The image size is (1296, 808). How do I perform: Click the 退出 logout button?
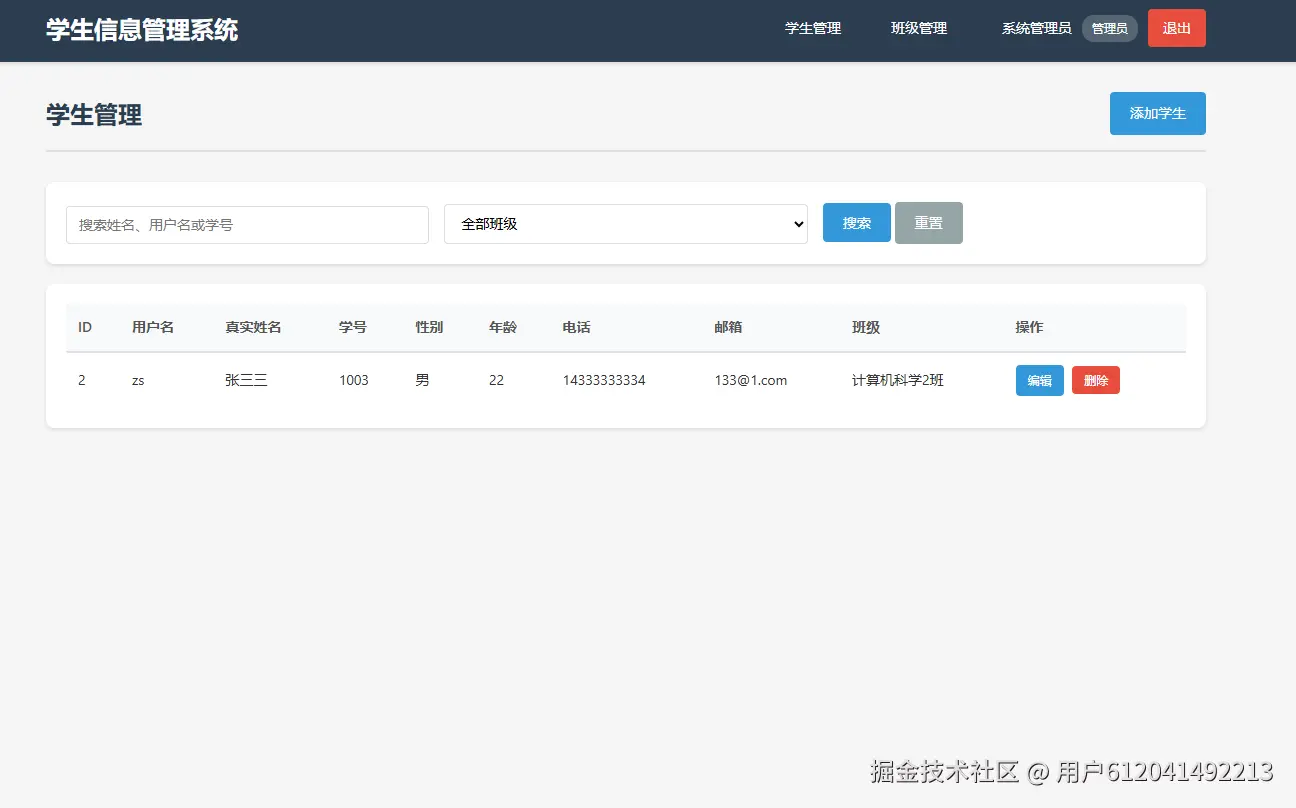tap(1176, 28)
